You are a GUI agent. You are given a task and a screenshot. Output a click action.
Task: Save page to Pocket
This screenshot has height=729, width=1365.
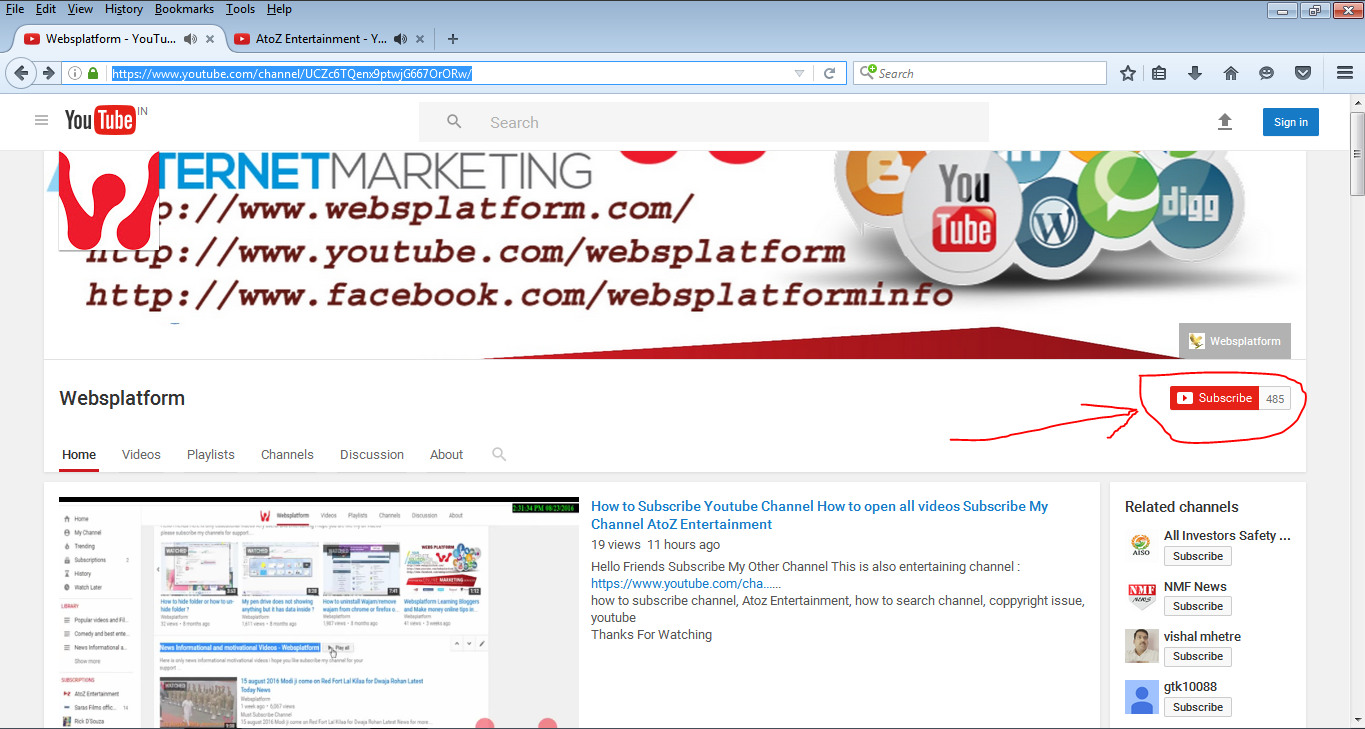1302,72
